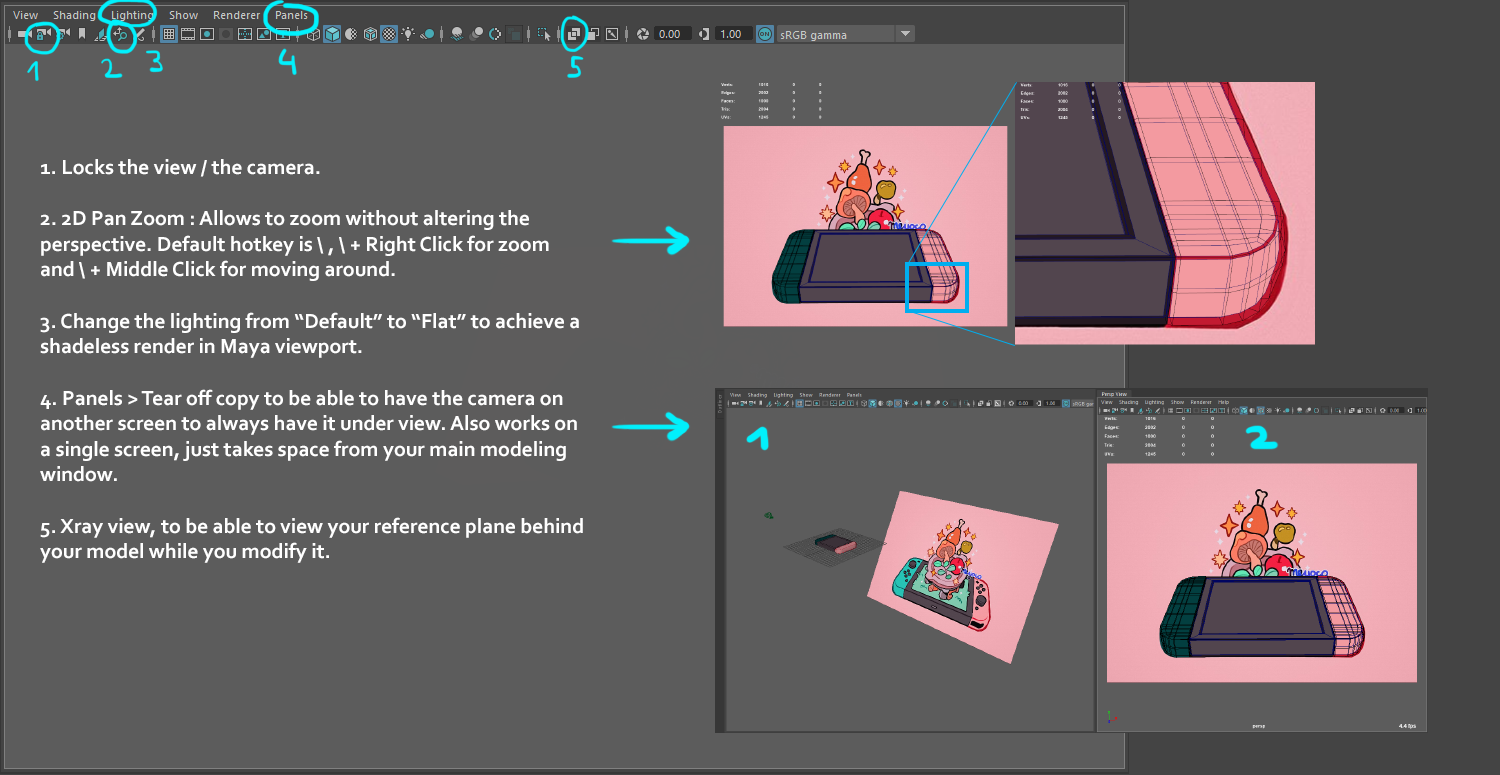Select the Film Gate icon
Image resolution: width=1500 pixels, height=775 pixels.
(187, 34)
